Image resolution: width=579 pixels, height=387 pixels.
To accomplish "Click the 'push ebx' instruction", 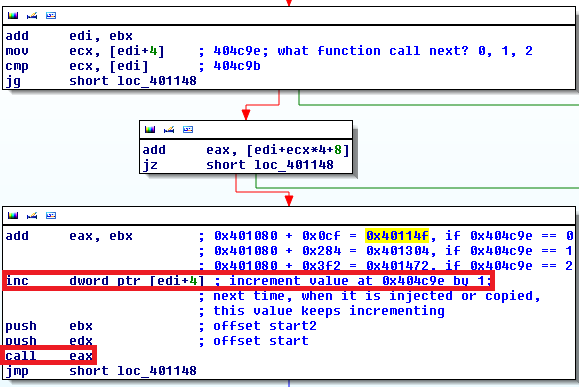I will click(49, 326).
